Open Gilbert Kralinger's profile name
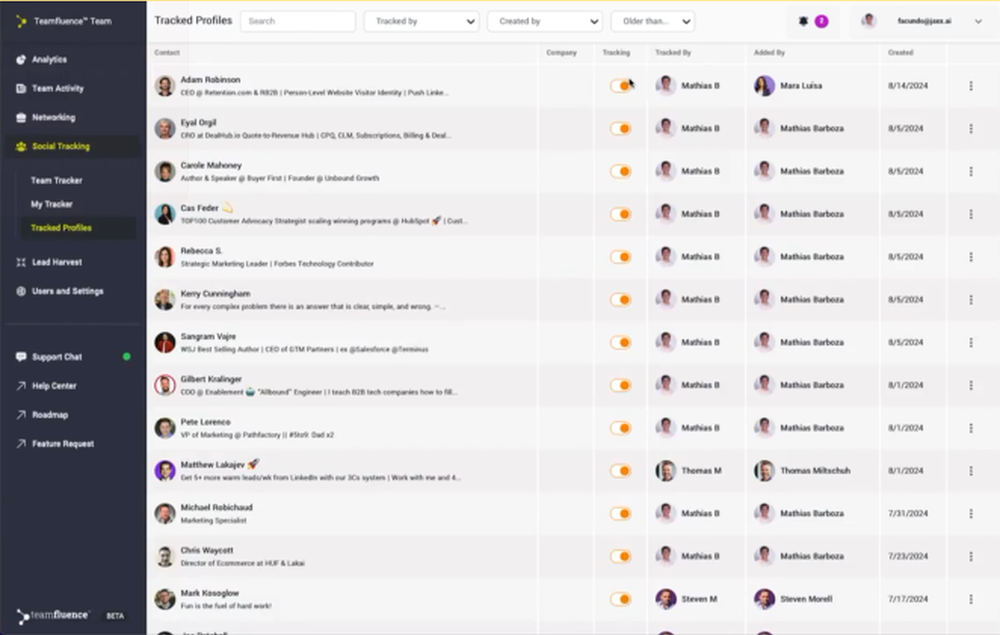Screen dimensions: 1000x635 tap(211, 379)
